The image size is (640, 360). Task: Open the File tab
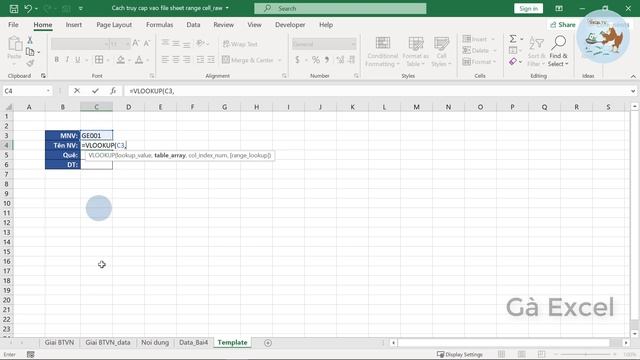[13, 25]
